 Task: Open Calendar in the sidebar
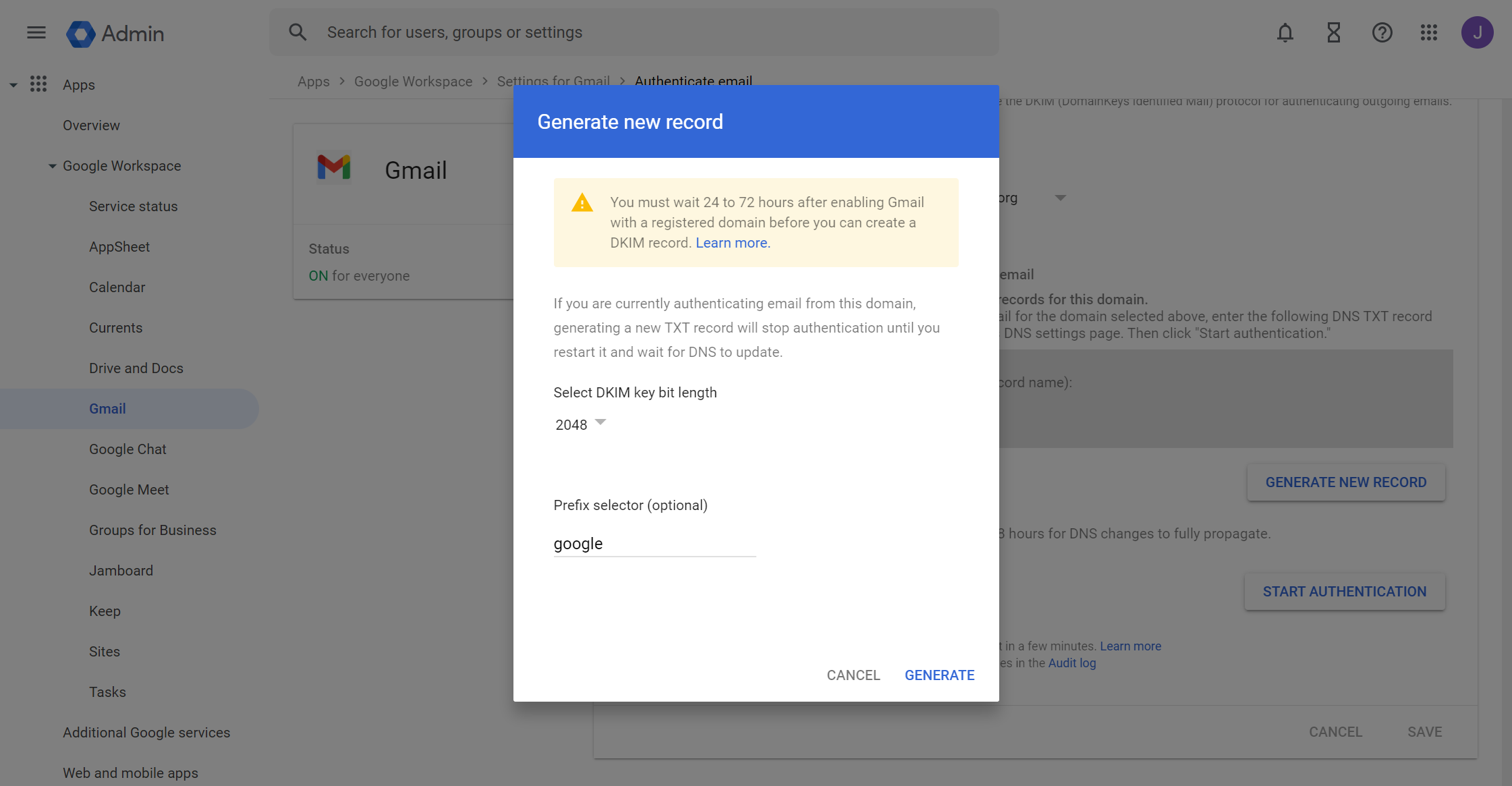[x=117, y=287]
